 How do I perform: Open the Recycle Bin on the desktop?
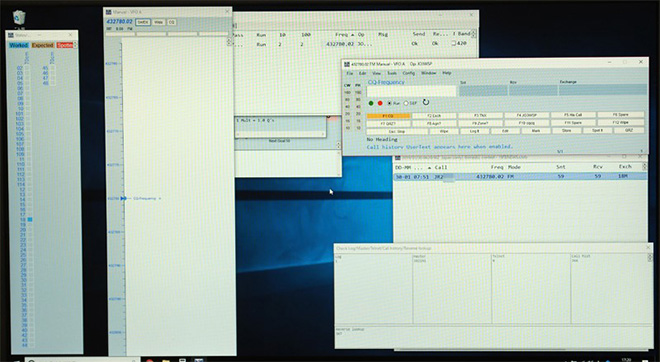[x=19, y=18]
